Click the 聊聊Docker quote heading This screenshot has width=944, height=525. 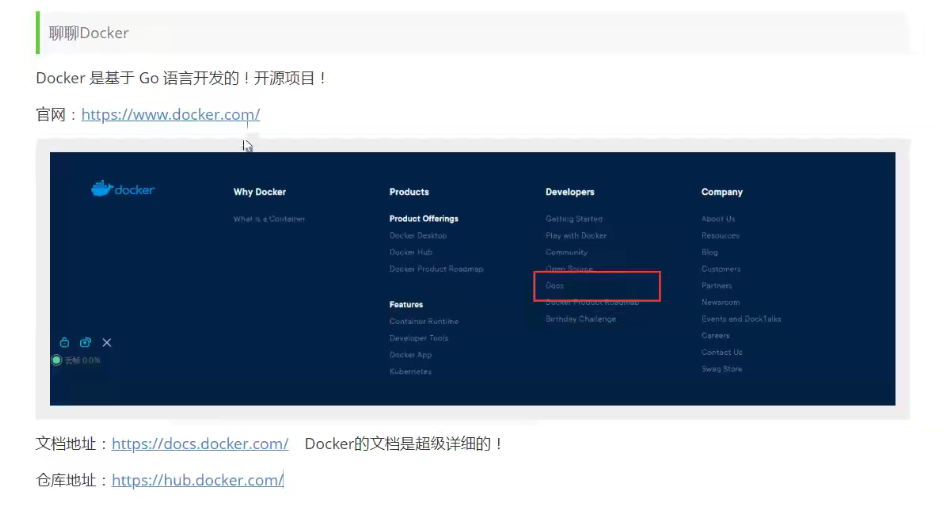(88, 33)
